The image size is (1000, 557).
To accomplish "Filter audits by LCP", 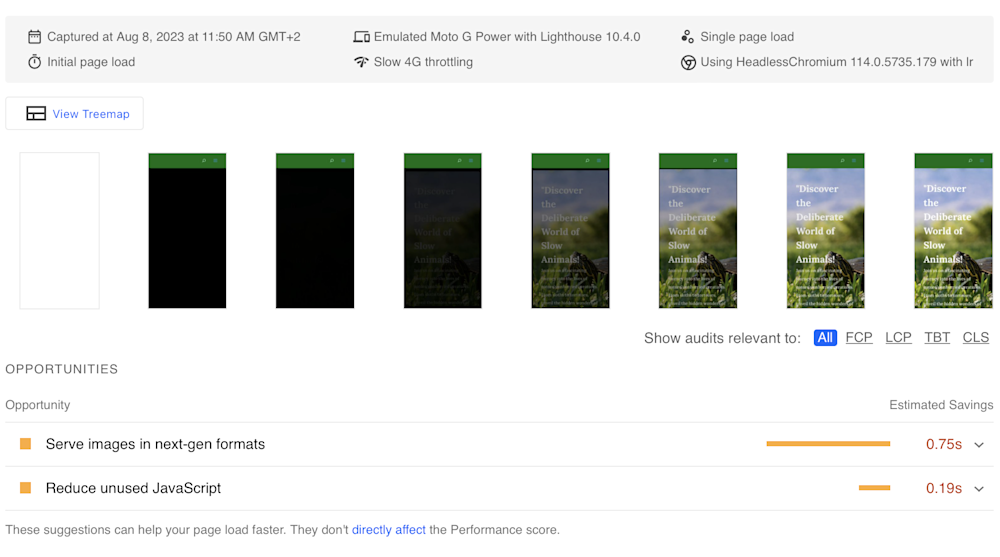I will point(898,338).
